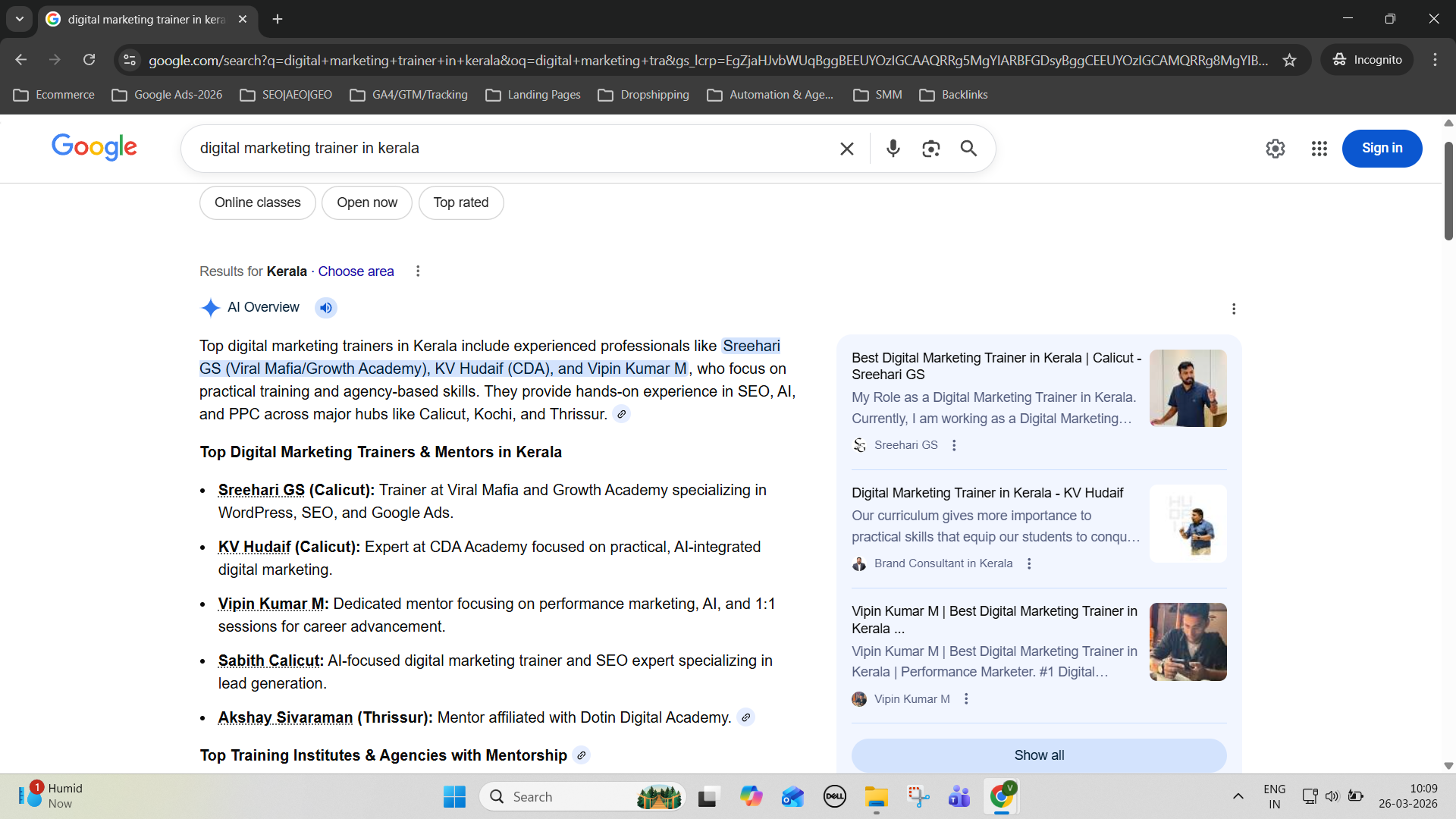
Task: Open the Landing Pages bookmarks folder
Action: pyautogui.click(x=533, y=95)
